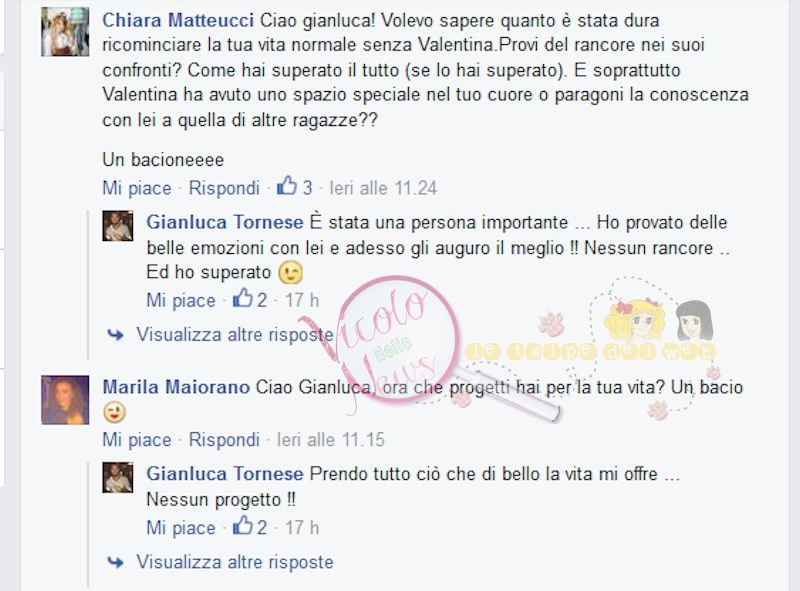Open Chiara Matteucci's profile name link
The width and height of the screenshot is (800, 591).
click(178, 20)
